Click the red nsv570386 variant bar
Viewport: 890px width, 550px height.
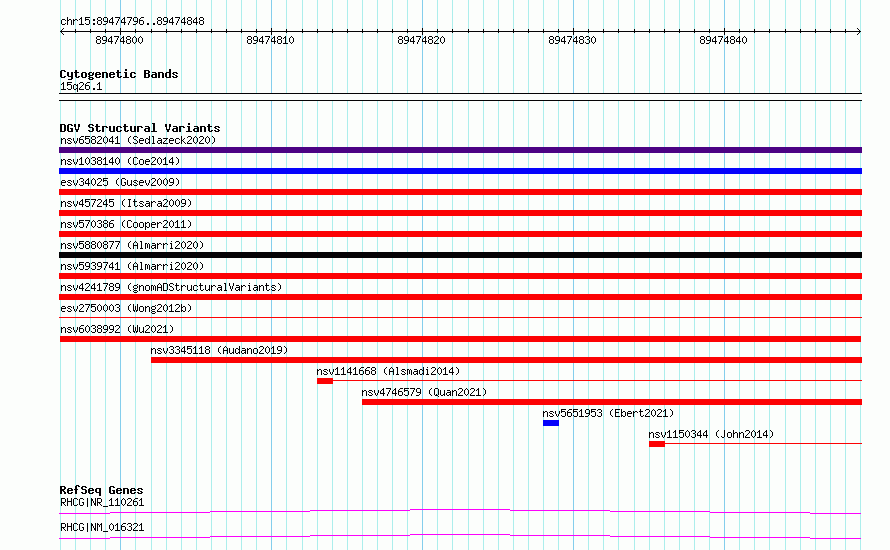point(460,234)
